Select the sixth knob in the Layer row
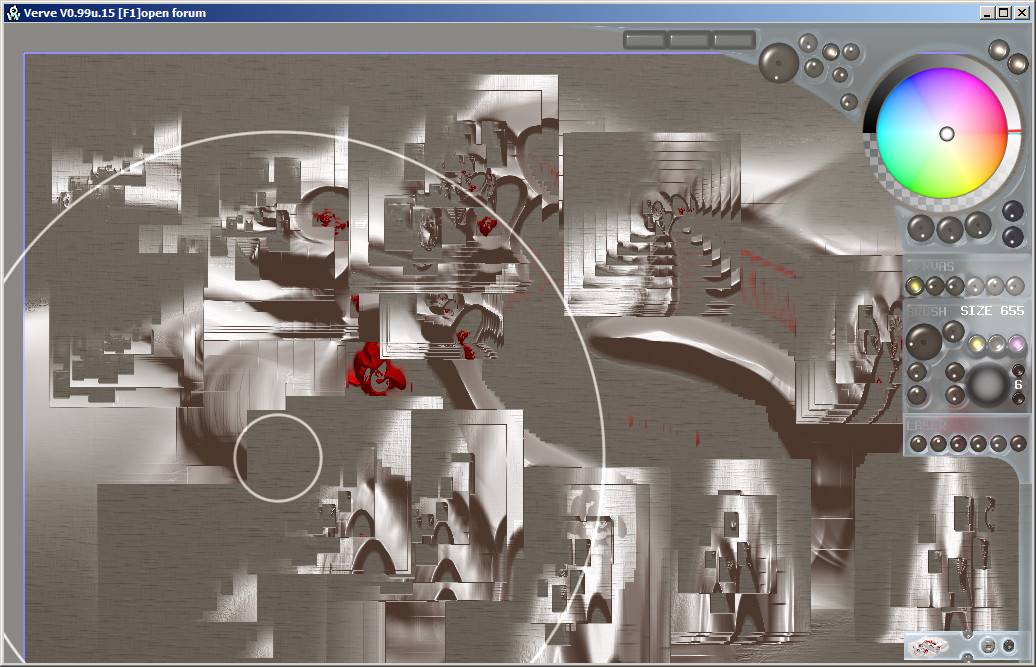Viewport: 1036px width, 667px height. click(x=1018, y=443)
